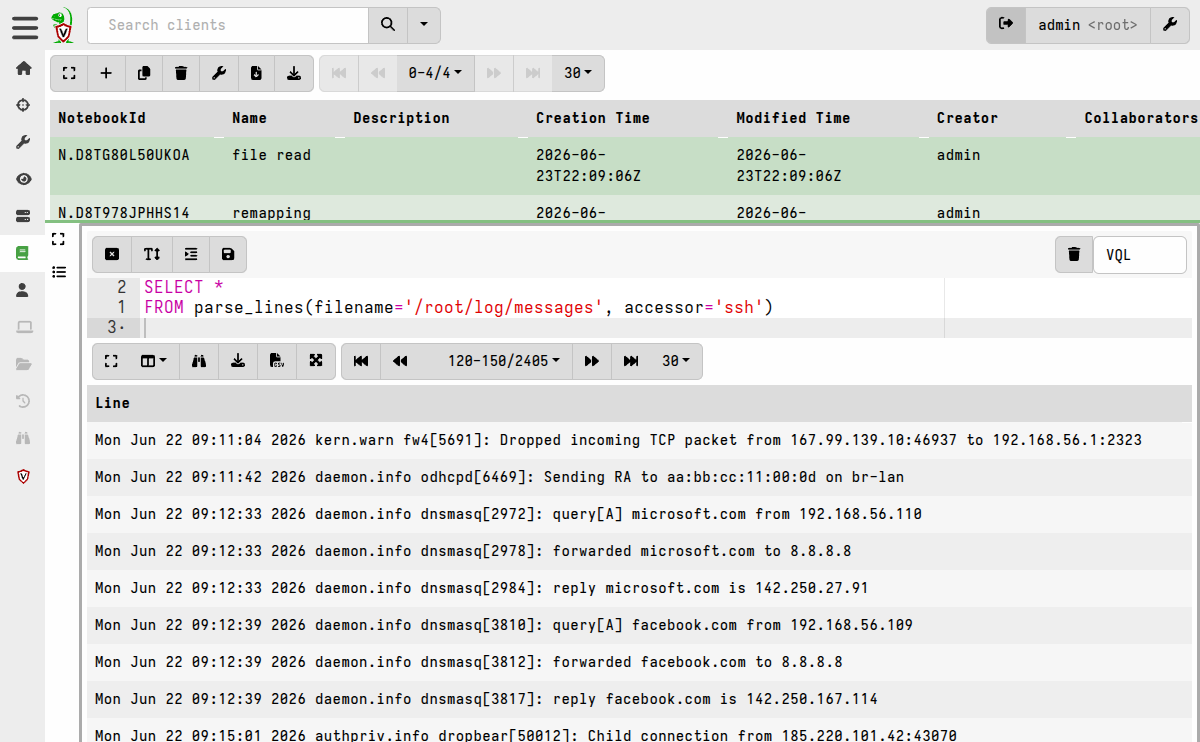Viewport: 1200px width, 742px height.
Task: Open the VQL cell type selector
Action: click(x=1139, y=255)
